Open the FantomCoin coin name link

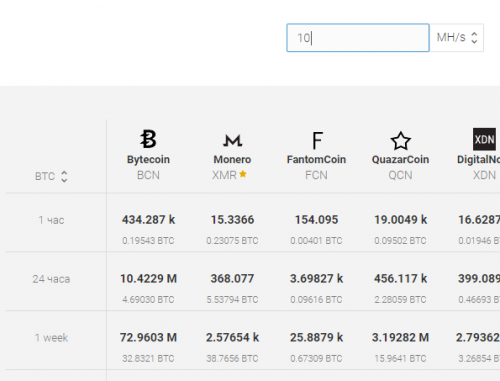(316, 160)
